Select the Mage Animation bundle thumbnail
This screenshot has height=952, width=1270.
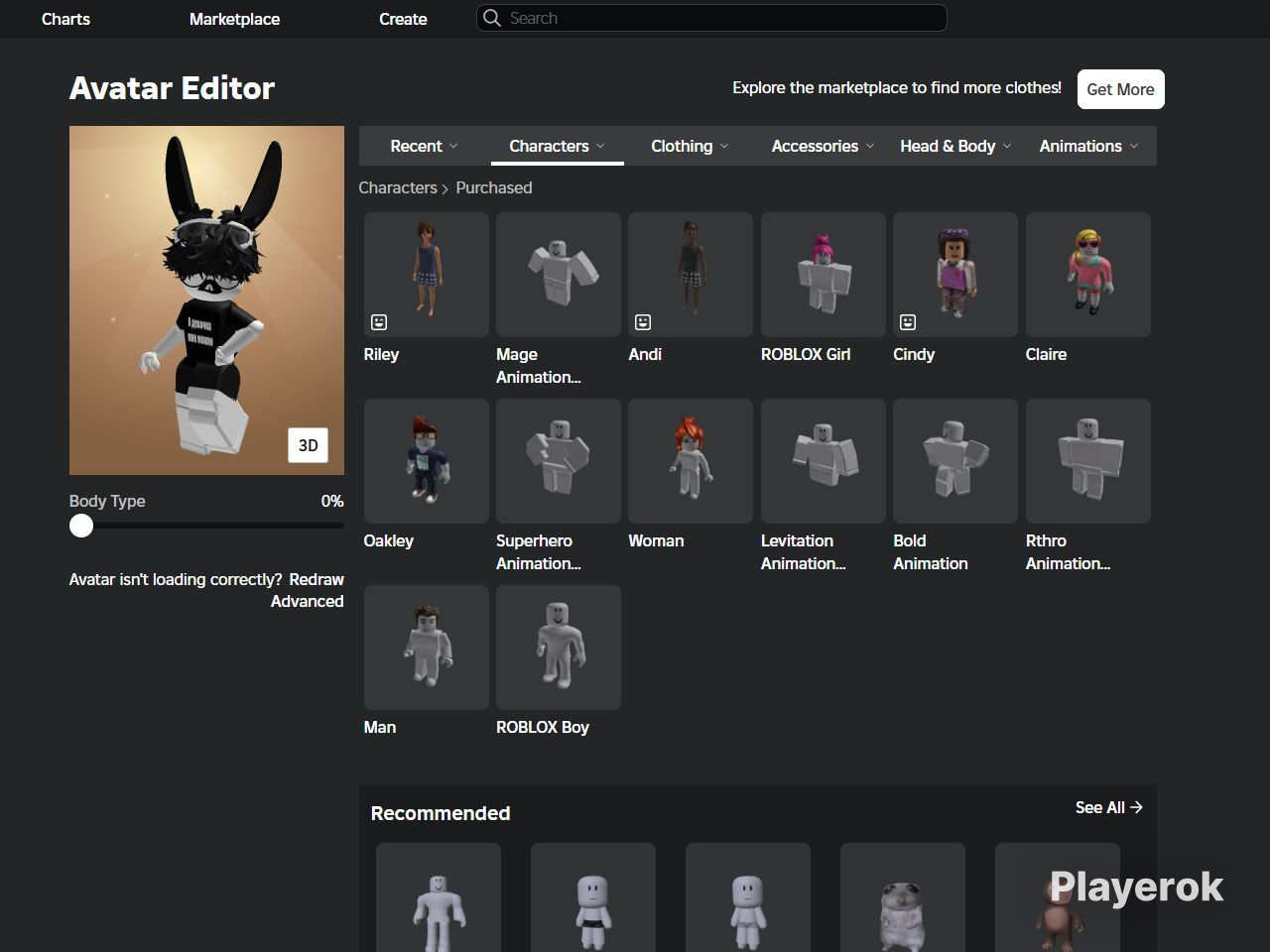559,275
